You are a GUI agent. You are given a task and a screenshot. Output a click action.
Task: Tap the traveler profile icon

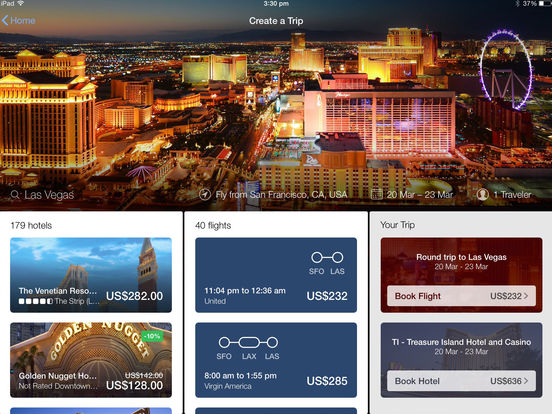click(x=483, y=194)
